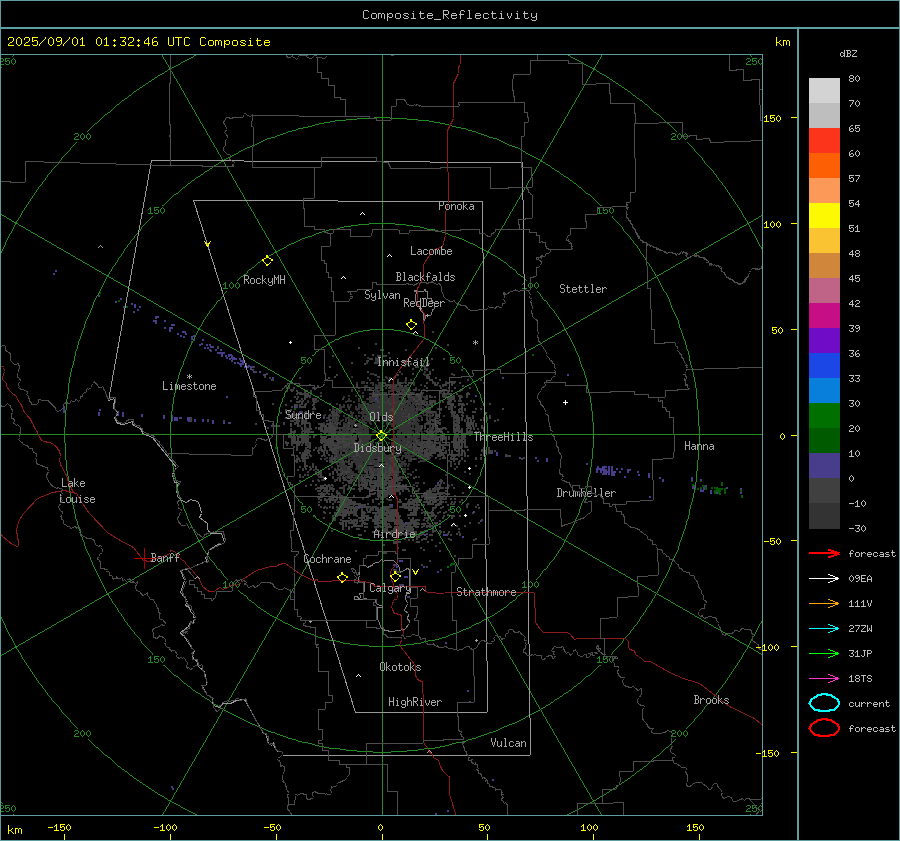
Task: Click the red forecast arrow in the legend
Action: tap(824, 553)
